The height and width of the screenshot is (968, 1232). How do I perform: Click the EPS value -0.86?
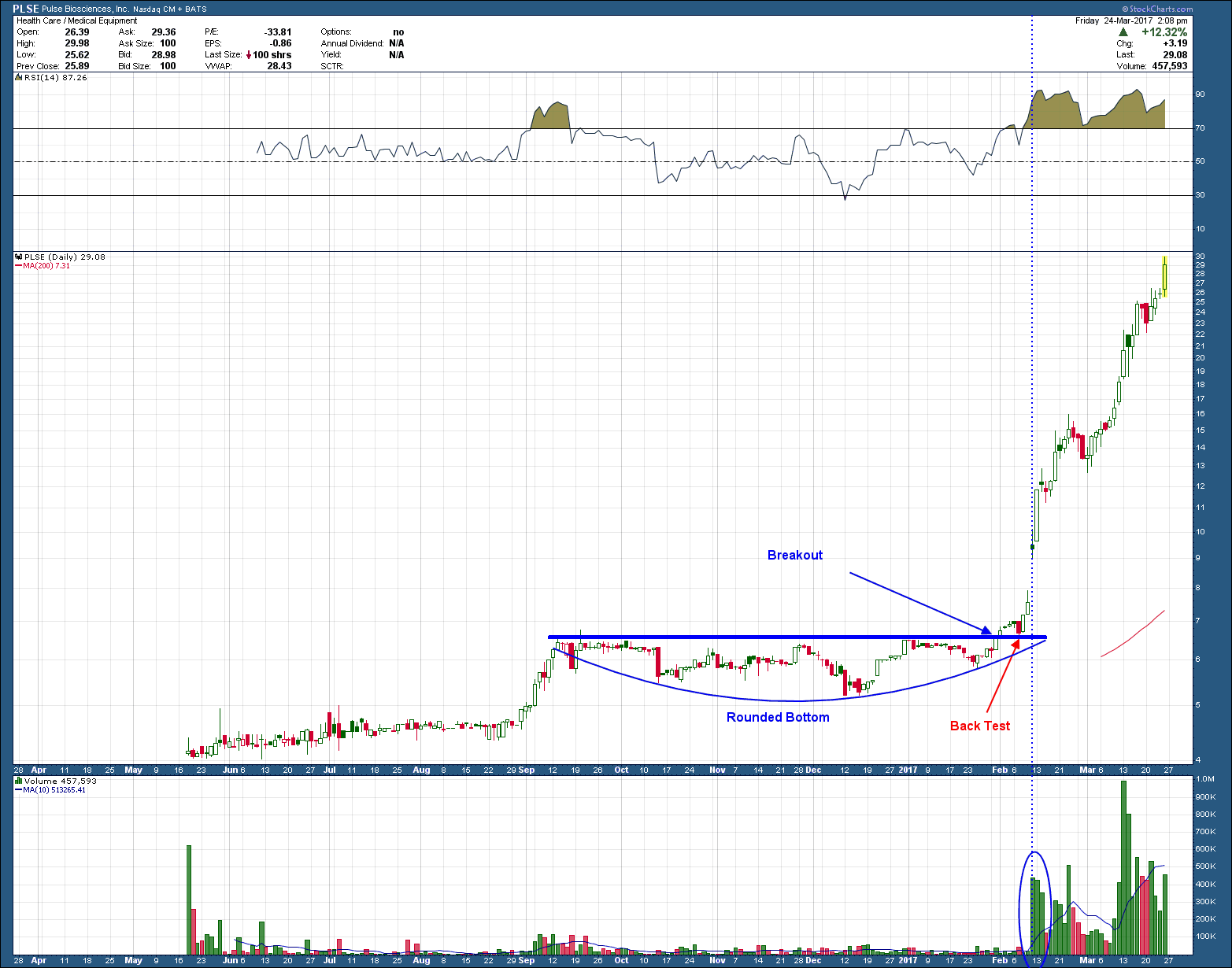click(x=281, y=43)
